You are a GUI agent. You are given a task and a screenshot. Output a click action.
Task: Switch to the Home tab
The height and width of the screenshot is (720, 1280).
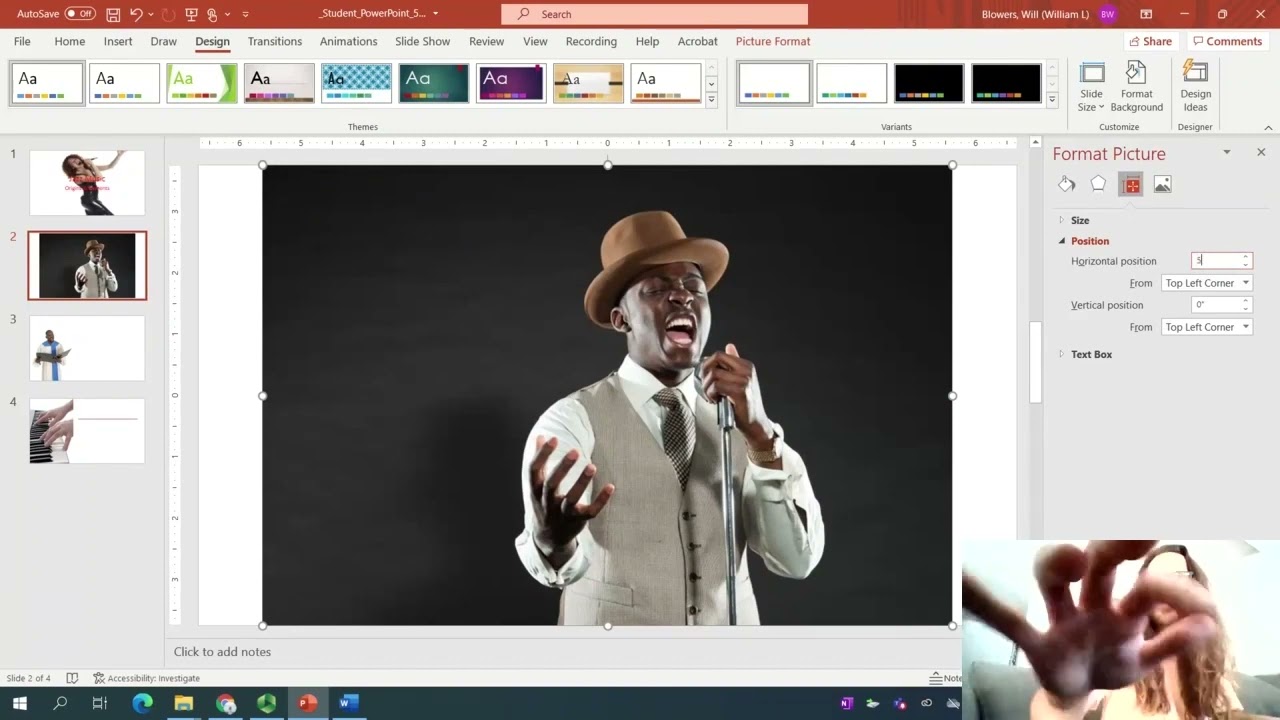[69, 41]
